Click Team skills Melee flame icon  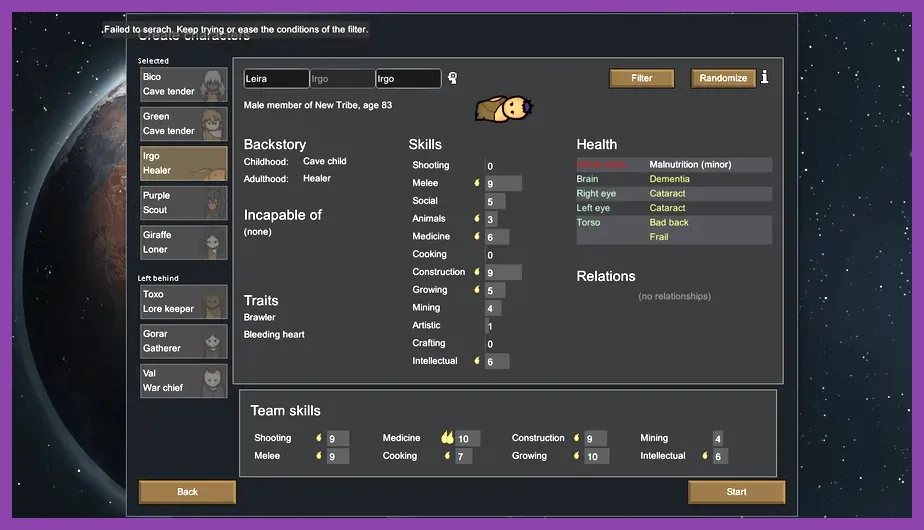tap(319, 455)
